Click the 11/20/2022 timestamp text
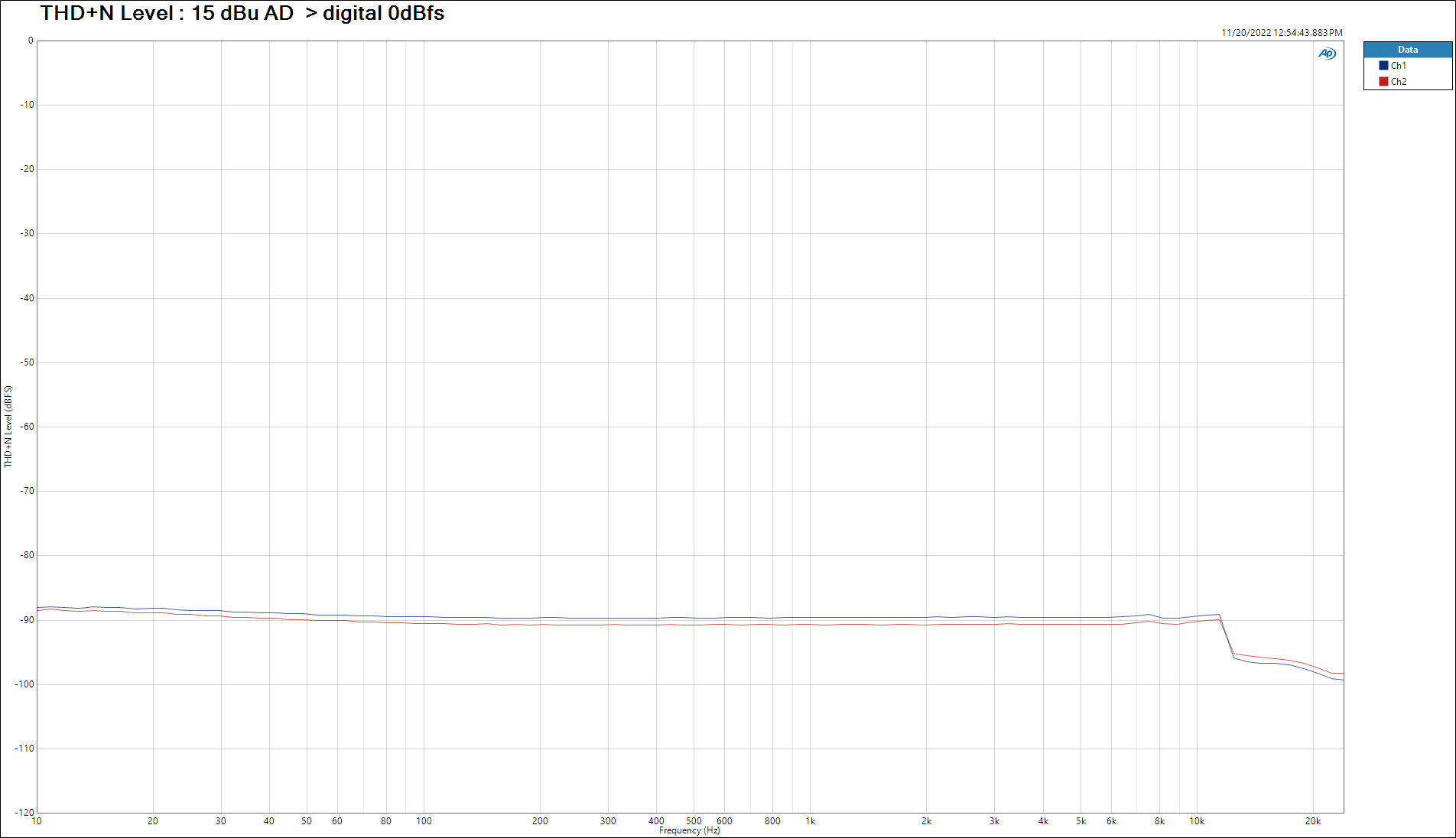 (x=1281, y=33)
